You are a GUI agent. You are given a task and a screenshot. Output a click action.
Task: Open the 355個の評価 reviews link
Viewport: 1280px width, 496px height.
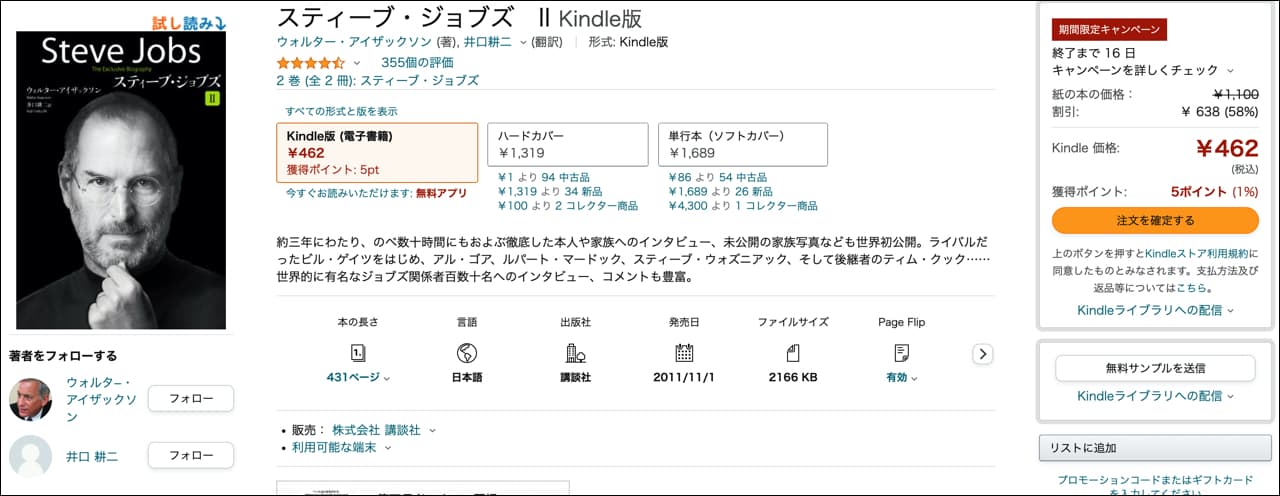(417, 62)
